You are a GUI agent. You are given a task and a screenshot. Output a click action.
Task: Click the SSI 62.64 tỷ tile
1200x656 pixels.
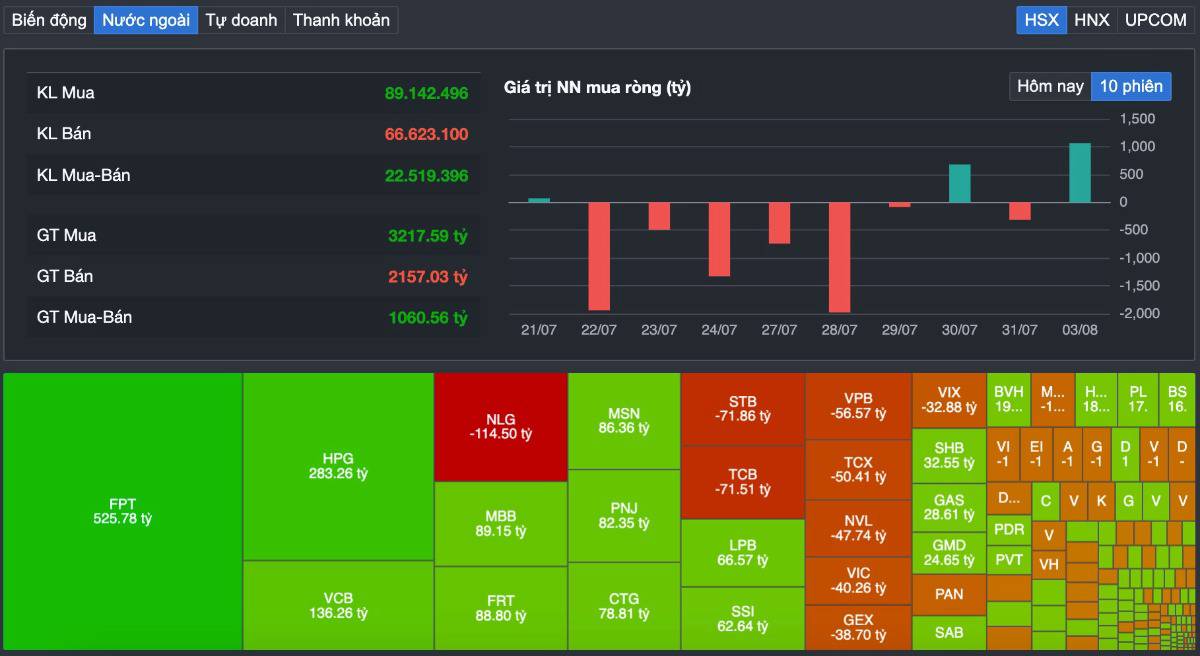tap(742, 618)
